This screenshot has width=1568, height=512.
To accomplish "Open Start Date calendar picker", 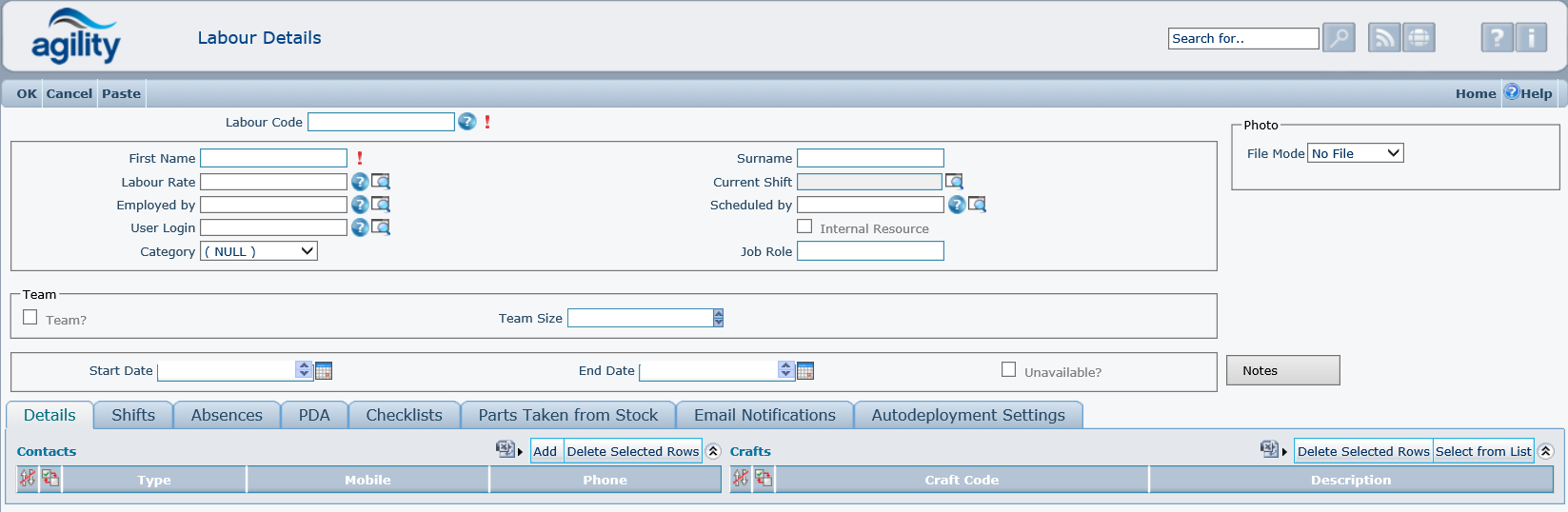I will 324,371.
